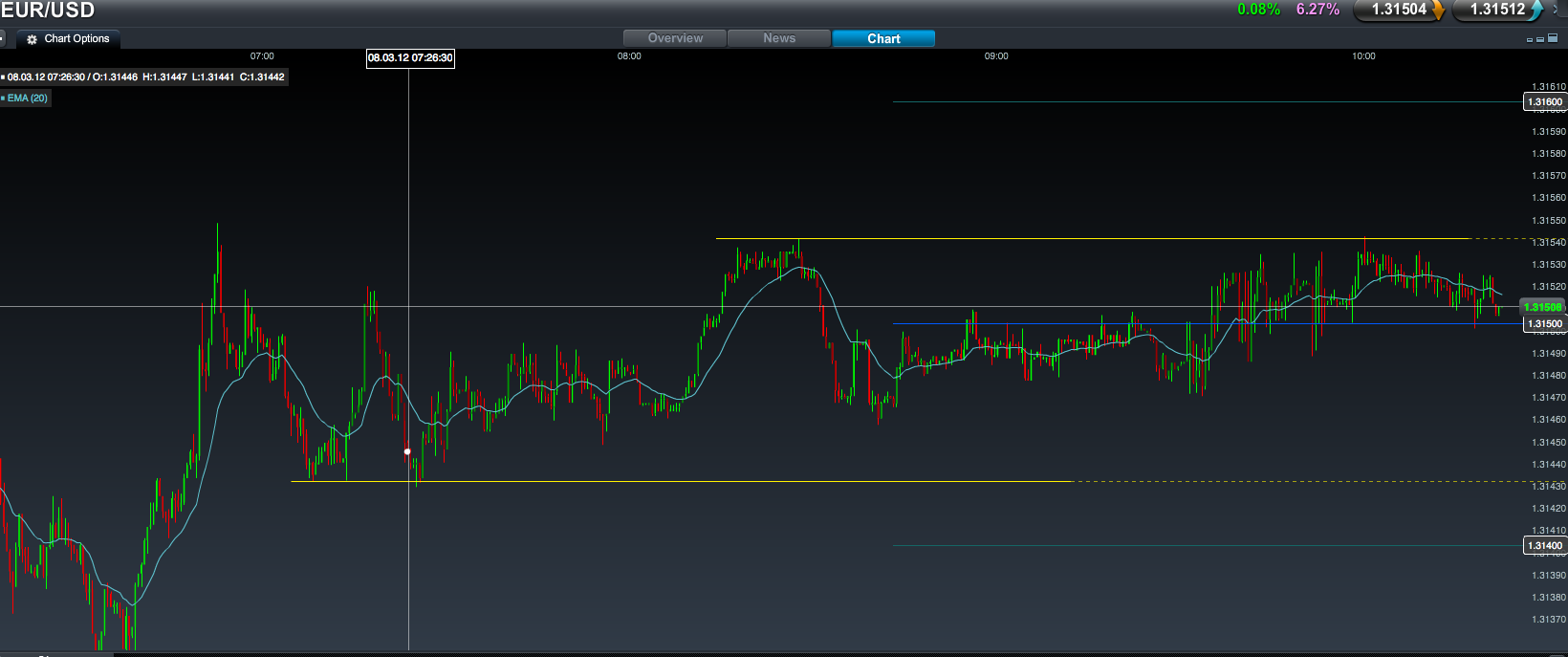Click the collapse tab left of Chart Options
Screen dimensions: 1568x657
[3, 39]
